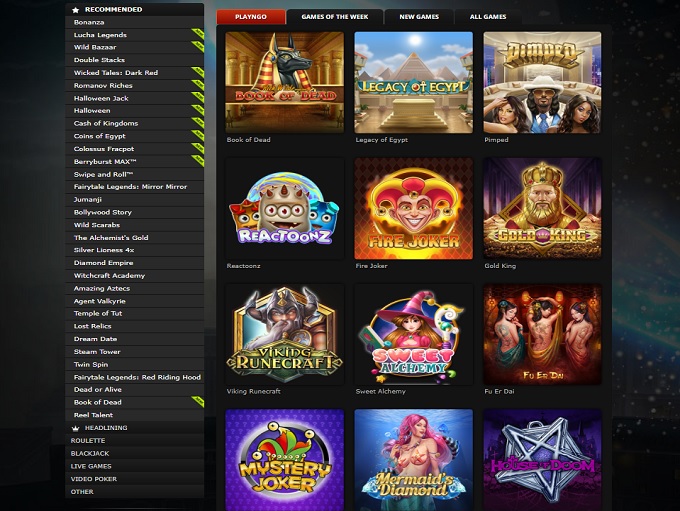Screen dimensions: 680x511
Task: Open the Live Games sidebar category
Action: (91, 466)
